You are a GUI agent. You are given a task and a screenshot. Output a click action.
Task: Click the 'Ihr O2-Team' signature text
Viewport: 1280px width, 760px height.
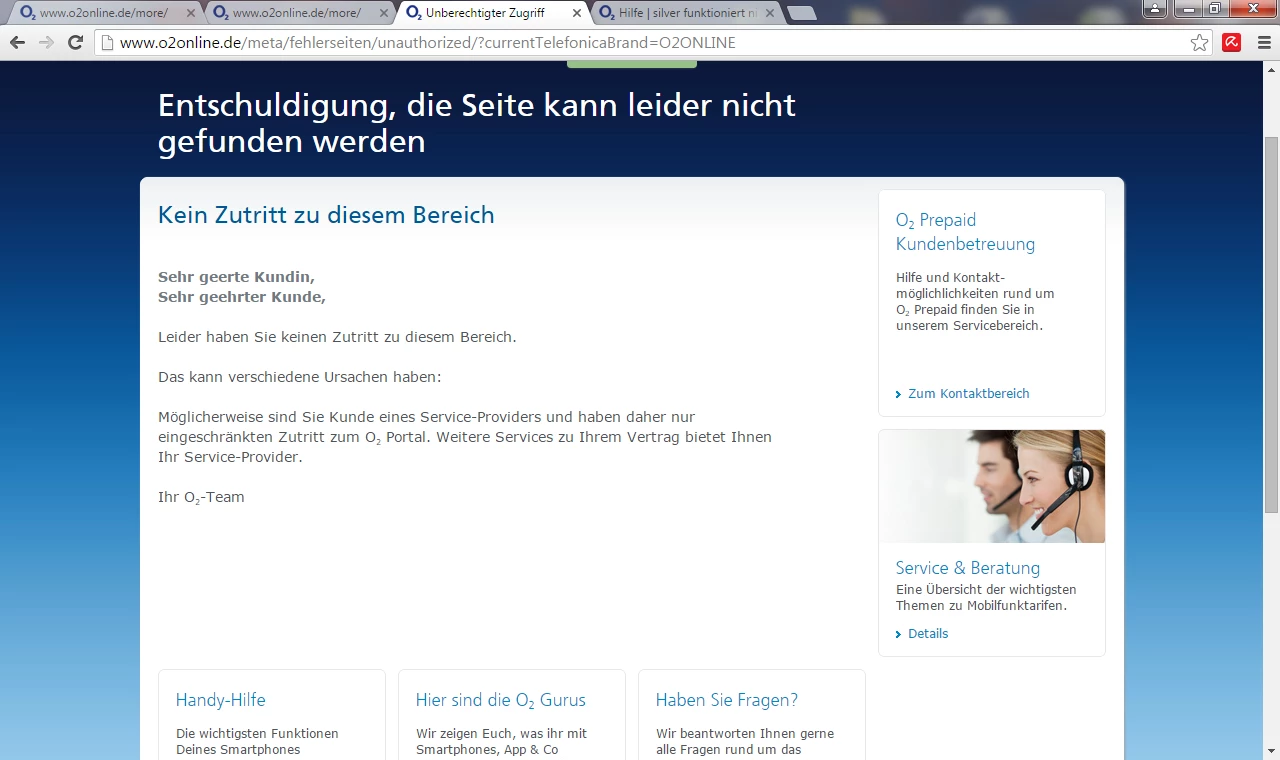tap(201, 497)
